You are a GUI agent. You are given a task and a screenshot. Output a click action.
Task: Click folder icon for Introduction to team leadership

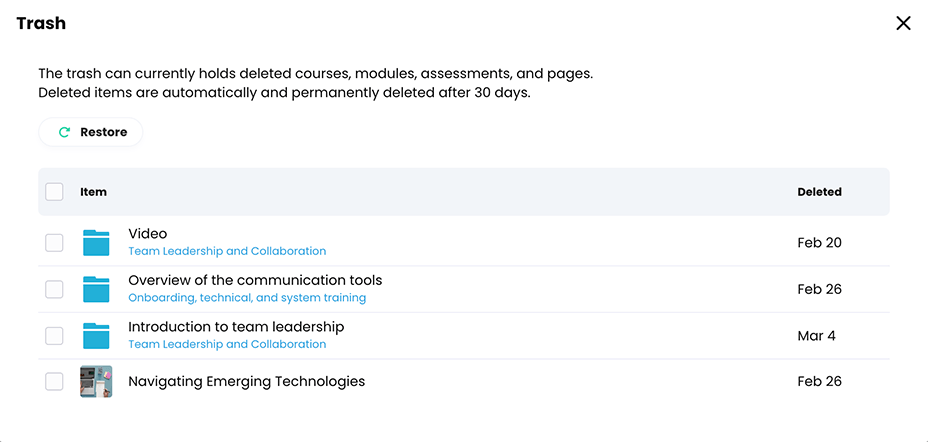click(96, 336)
